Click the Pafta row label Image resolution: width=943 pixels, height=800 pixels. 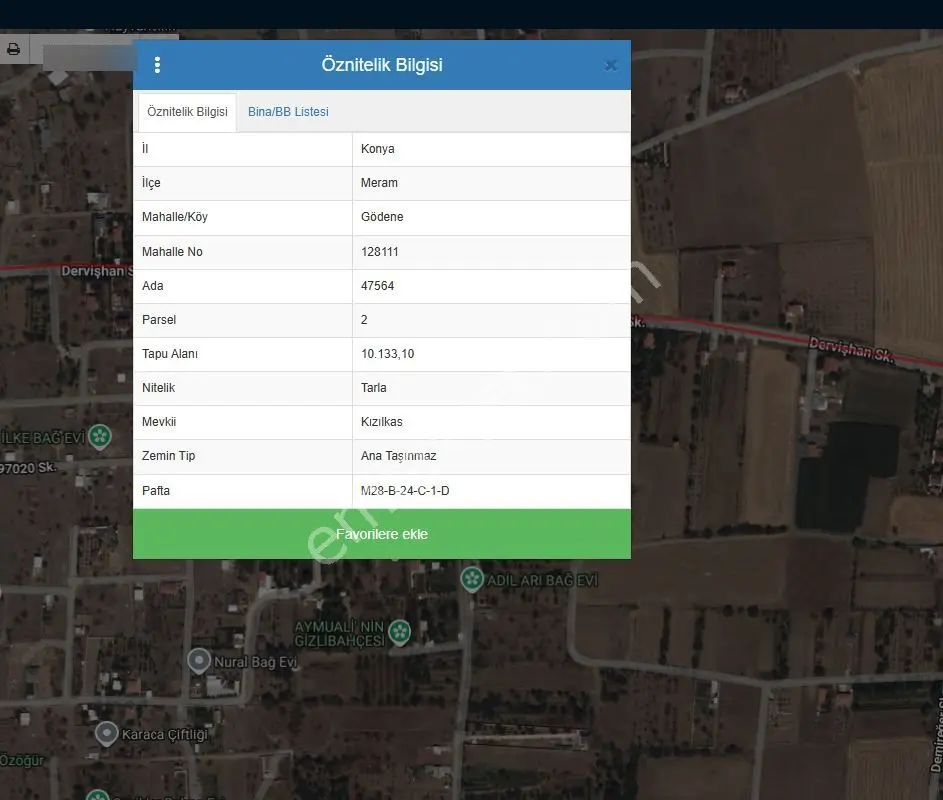[156, 491]
